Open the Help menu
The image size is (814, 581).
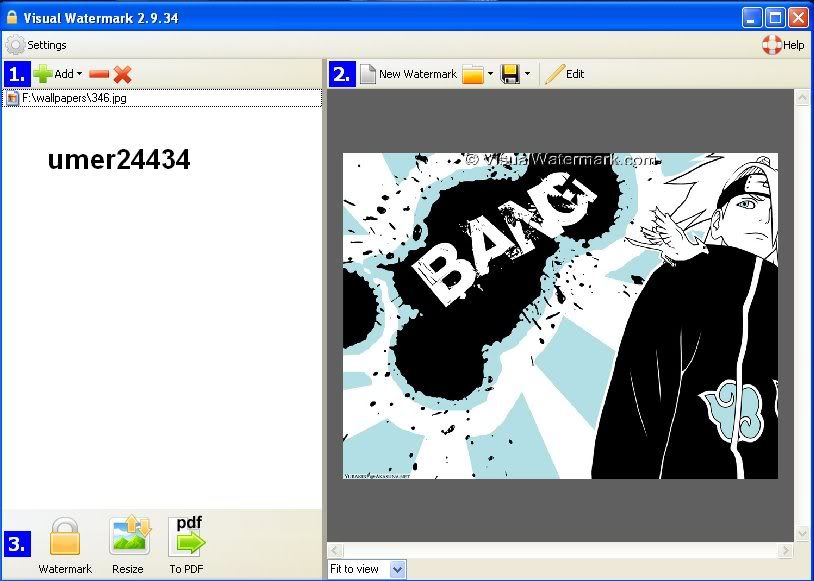(x=783, y=45)
